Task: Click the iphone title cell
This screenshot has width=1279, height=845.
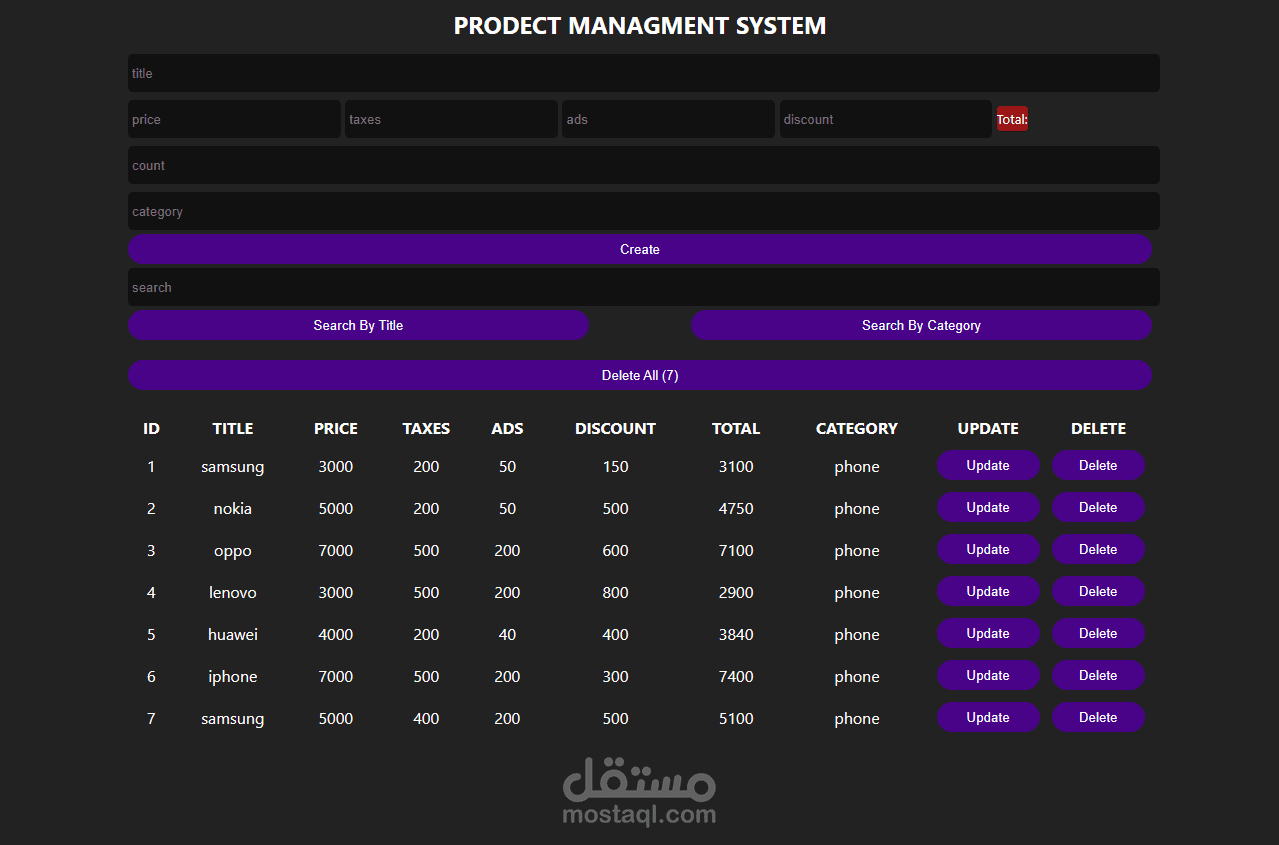Action: pyautogui.click(x=233, y=676)
